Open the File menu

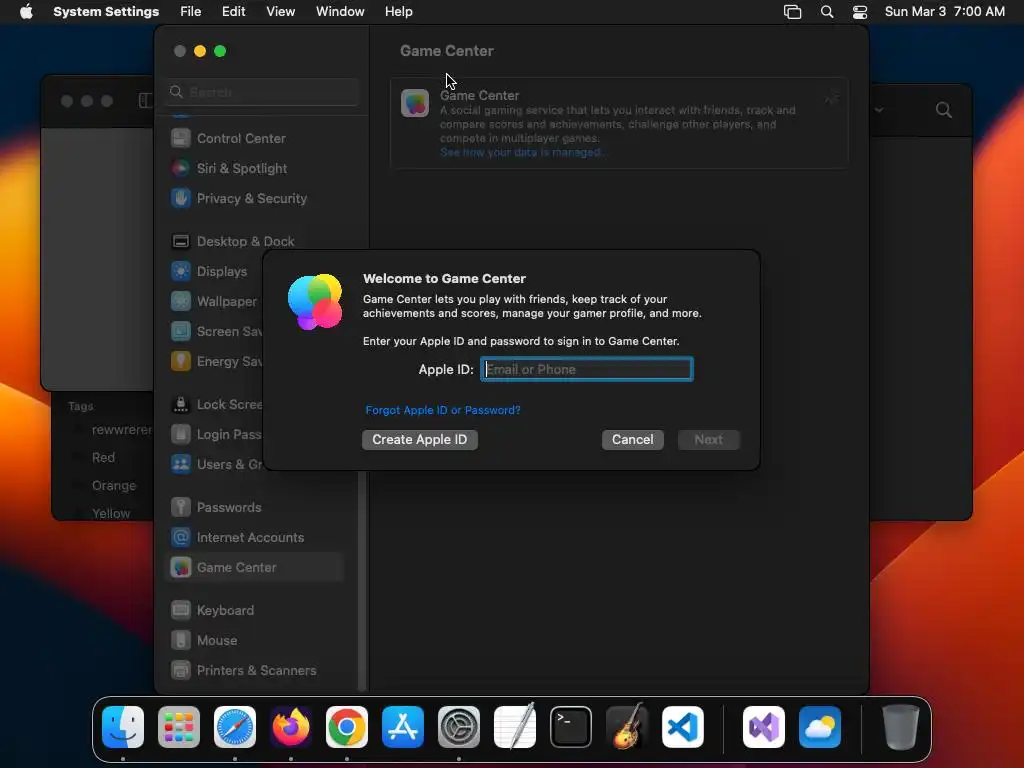pyautogui.click(x=191, y=12)
